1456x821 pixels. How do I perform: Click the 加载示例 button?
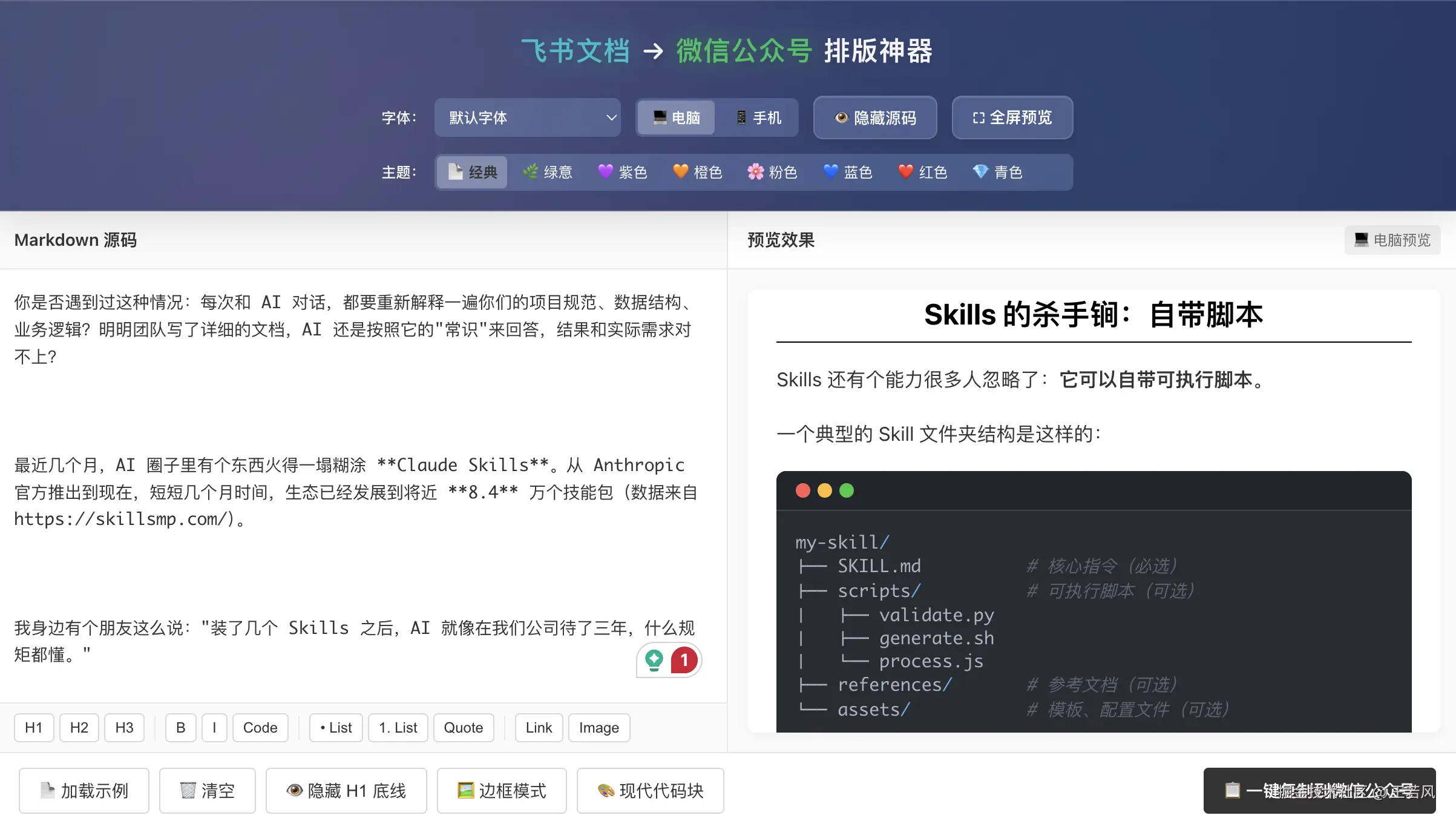(84, 791)
